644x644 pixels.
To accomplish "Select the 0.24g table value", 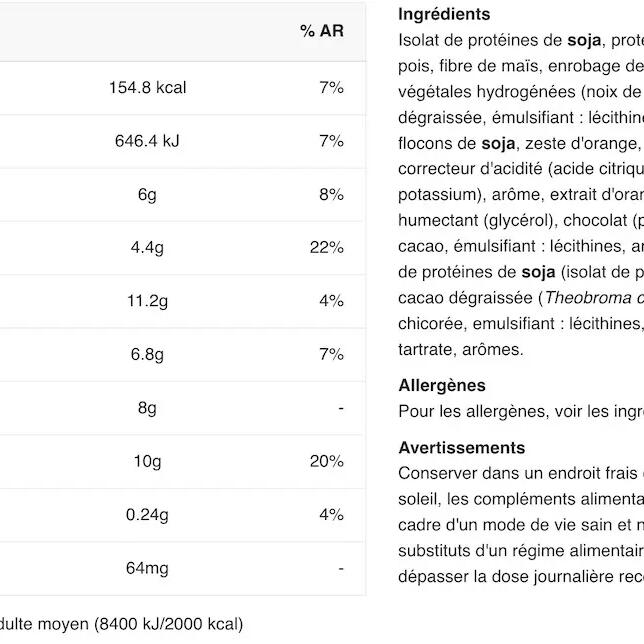I will click(x=147, y=515).
